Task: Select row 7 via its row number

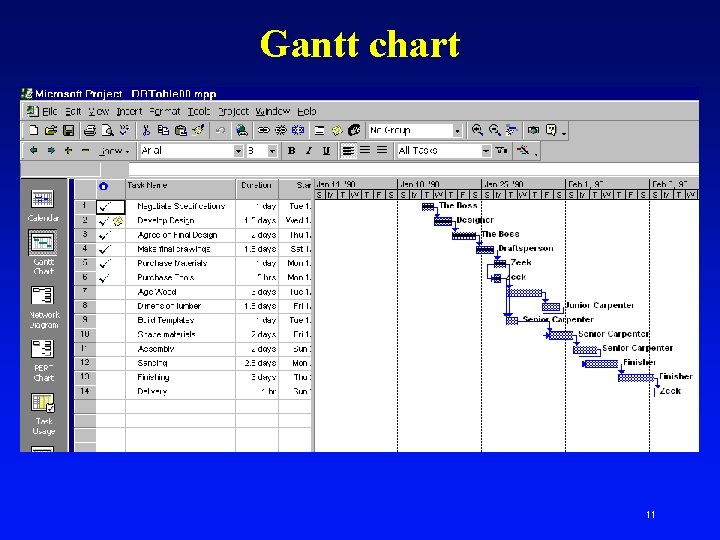Action: (x=85, y=292)
